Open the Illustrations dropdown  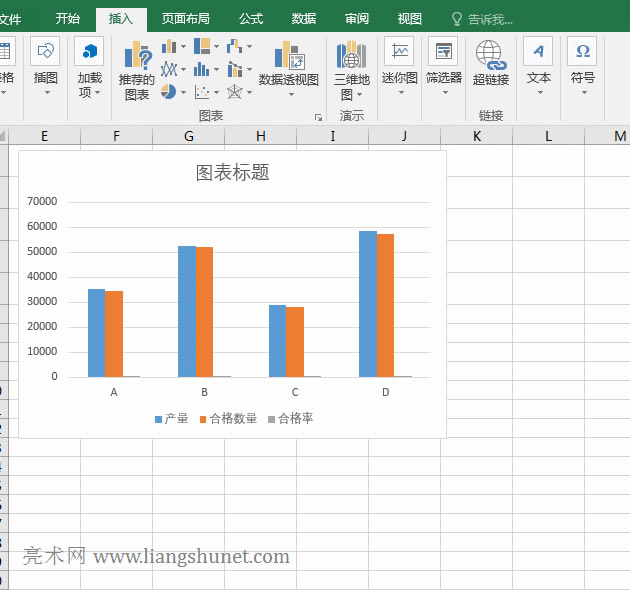46,54
